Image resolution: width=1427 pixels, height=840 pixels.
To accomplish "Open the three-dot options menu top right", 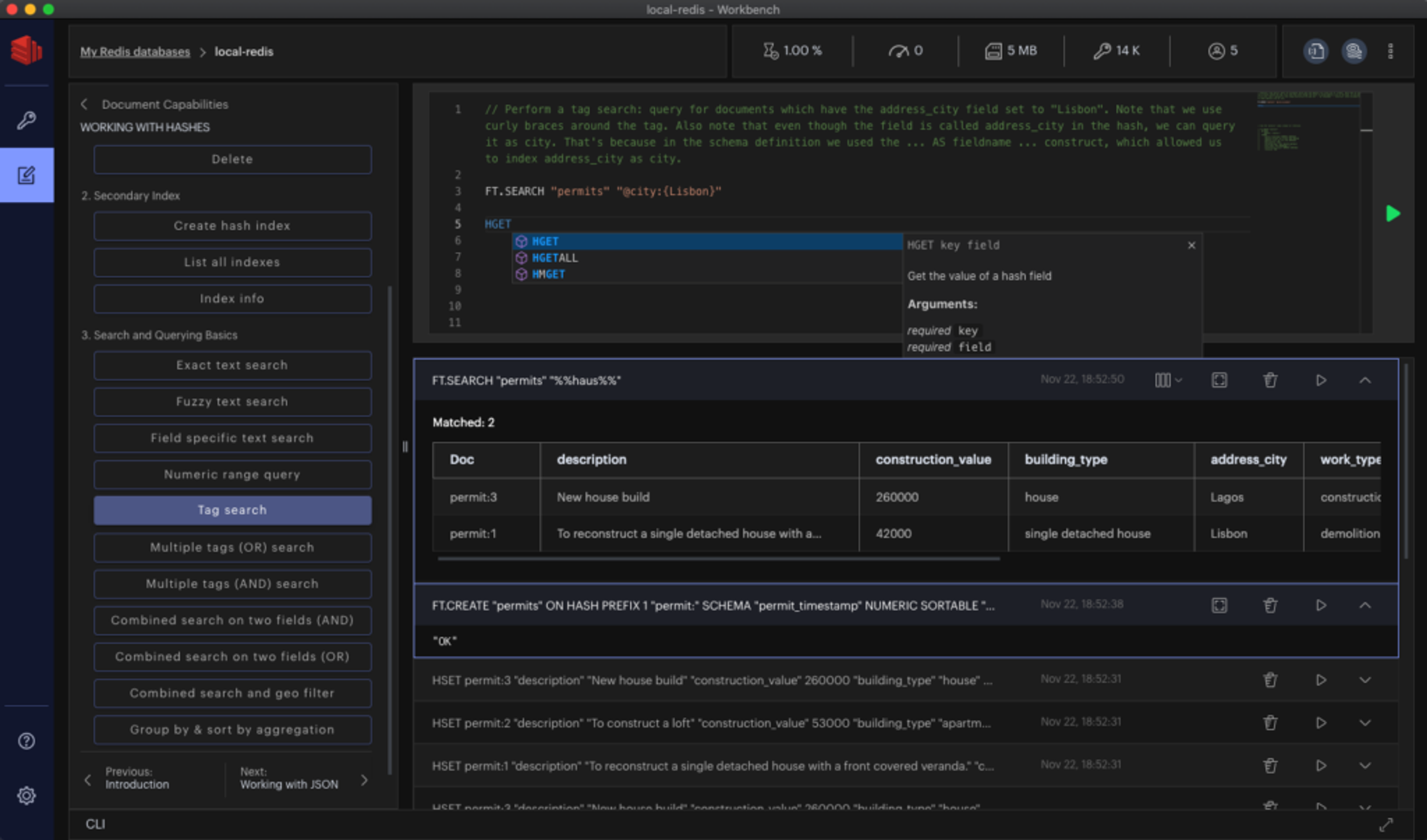I will [x=1390, y=51].
